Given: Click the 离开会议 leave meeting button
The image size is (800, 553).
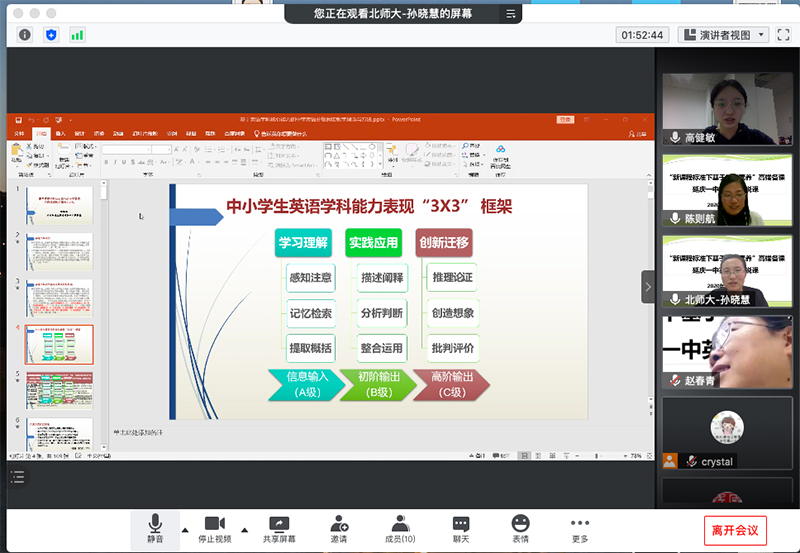Looking at the screenshot, I should pos(735,529).
